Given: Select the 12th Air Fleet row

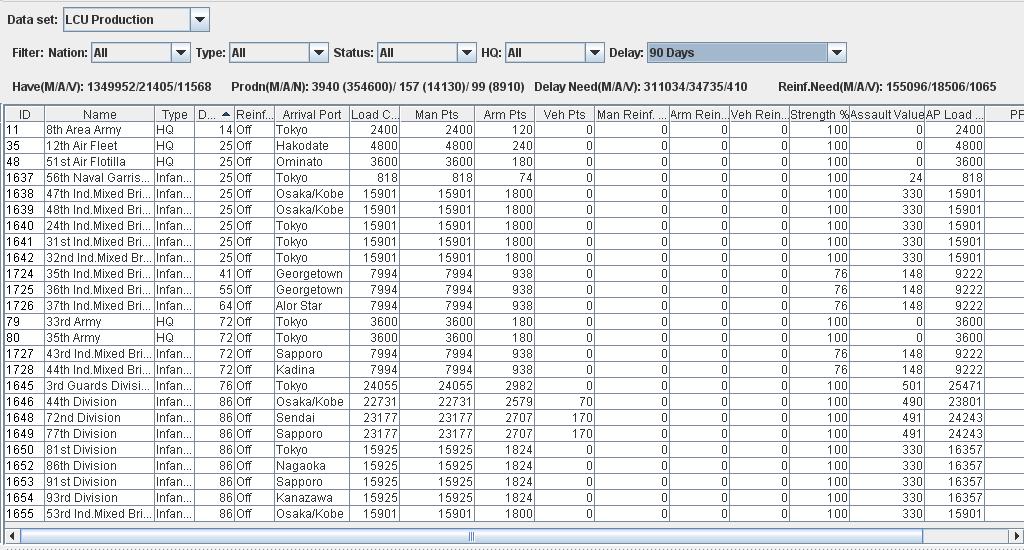Looking at the screenshot, I should (x=514, y=146).
